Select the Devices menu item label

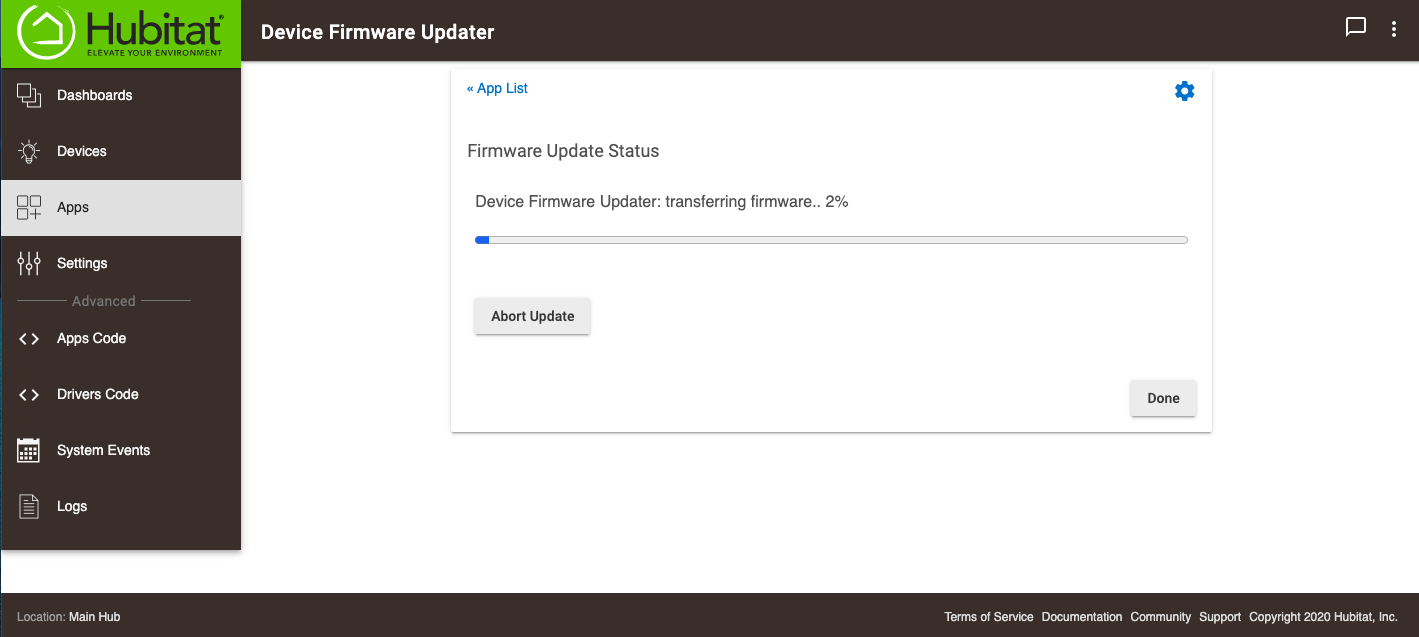pyautogui.click(x=82, y=151)
